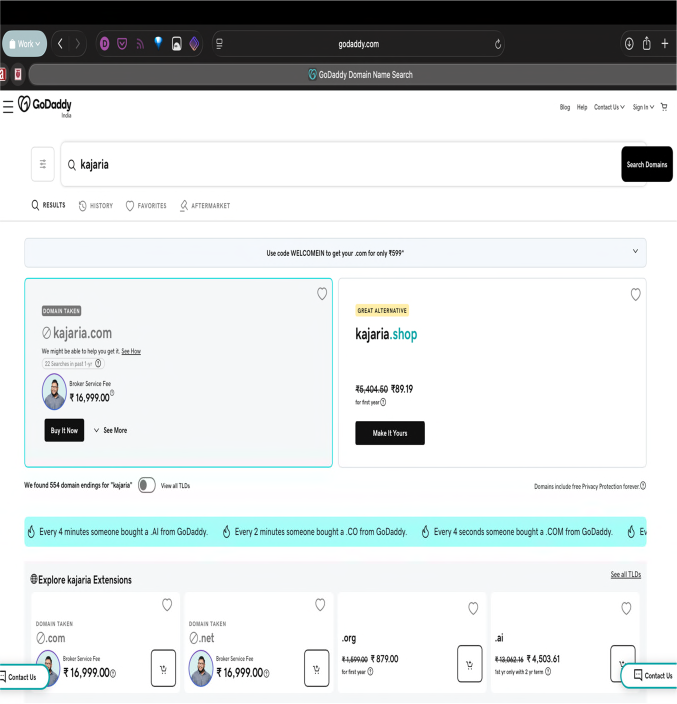The image size is (677, 704).
Task: Go forward in browser history
Action: click(78, 44)
